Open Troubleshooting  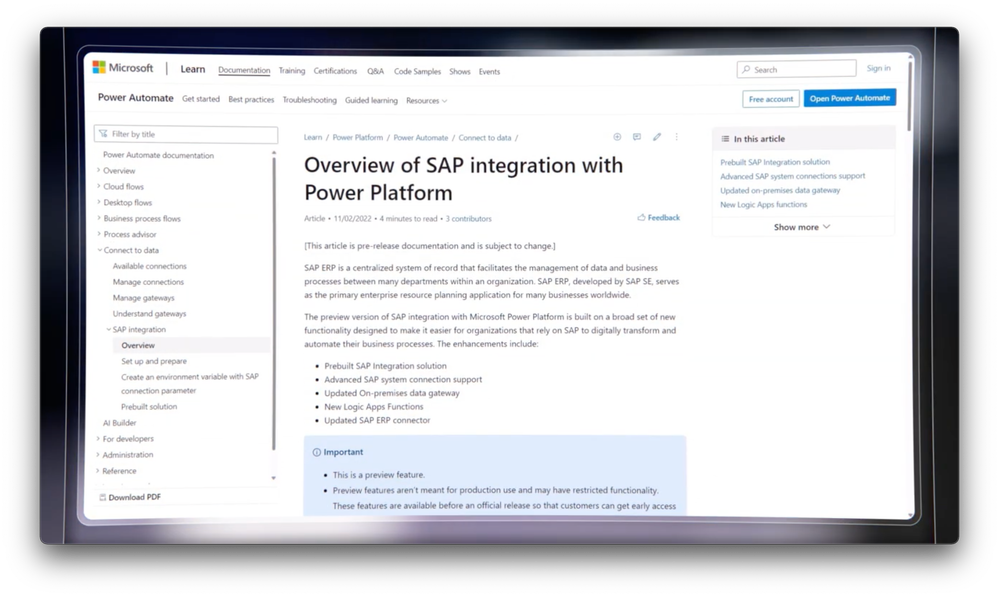point(310,100)
